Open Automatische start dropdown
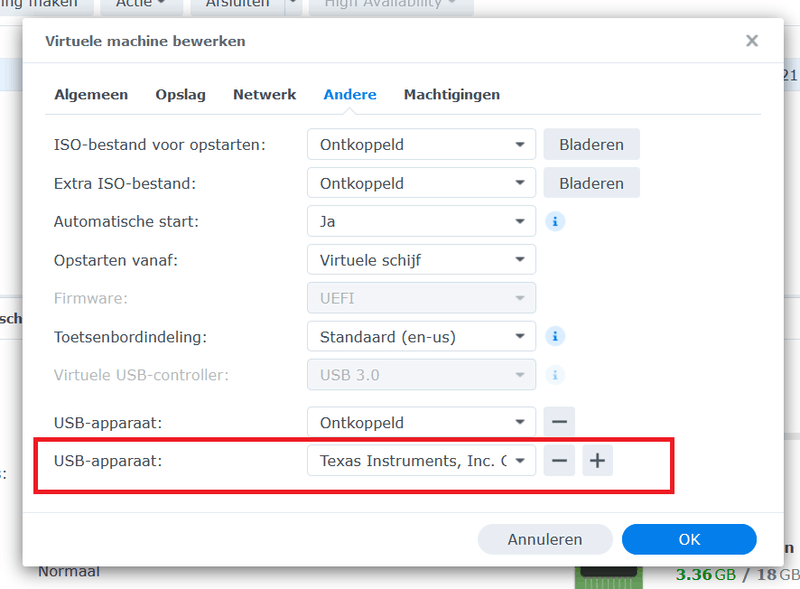The height and width of the screenshot is (589, 800). pos(421,222)
